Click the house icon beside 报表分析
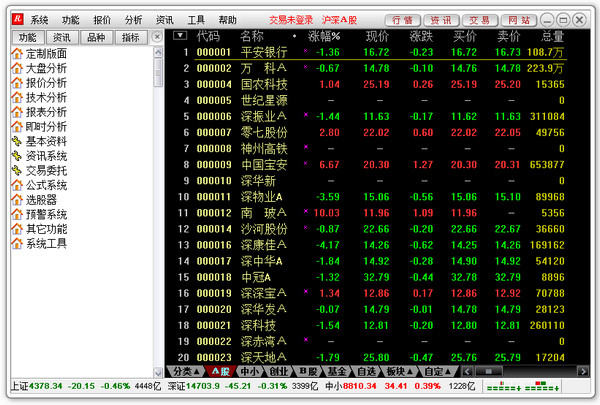 [x=17, y=112]
